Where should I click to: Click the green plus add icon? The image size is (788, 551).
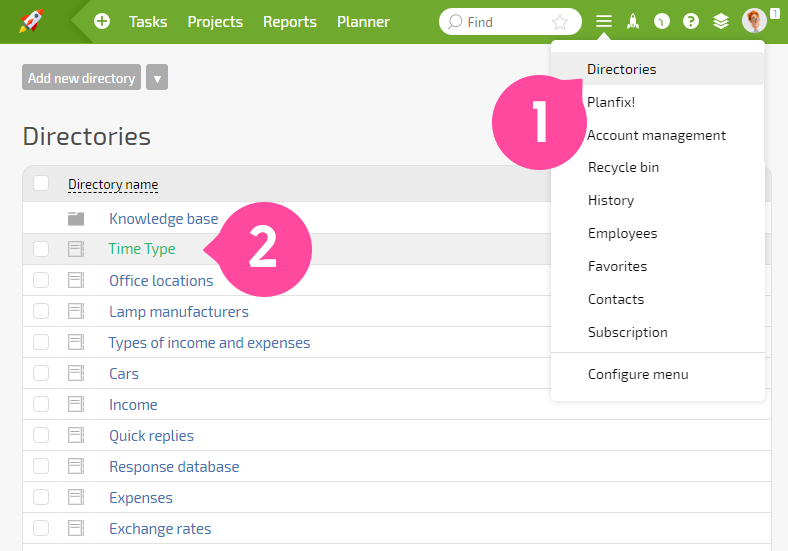(x=102, y=21)
